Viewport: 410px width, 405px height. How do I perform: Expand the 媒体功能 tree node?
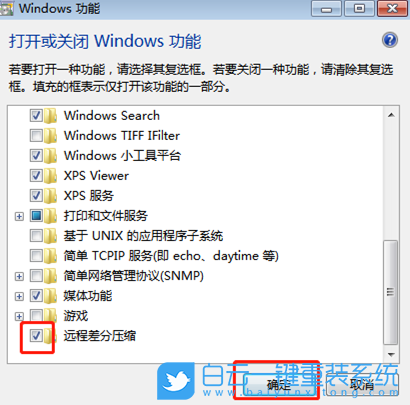[x=19, y=296]
